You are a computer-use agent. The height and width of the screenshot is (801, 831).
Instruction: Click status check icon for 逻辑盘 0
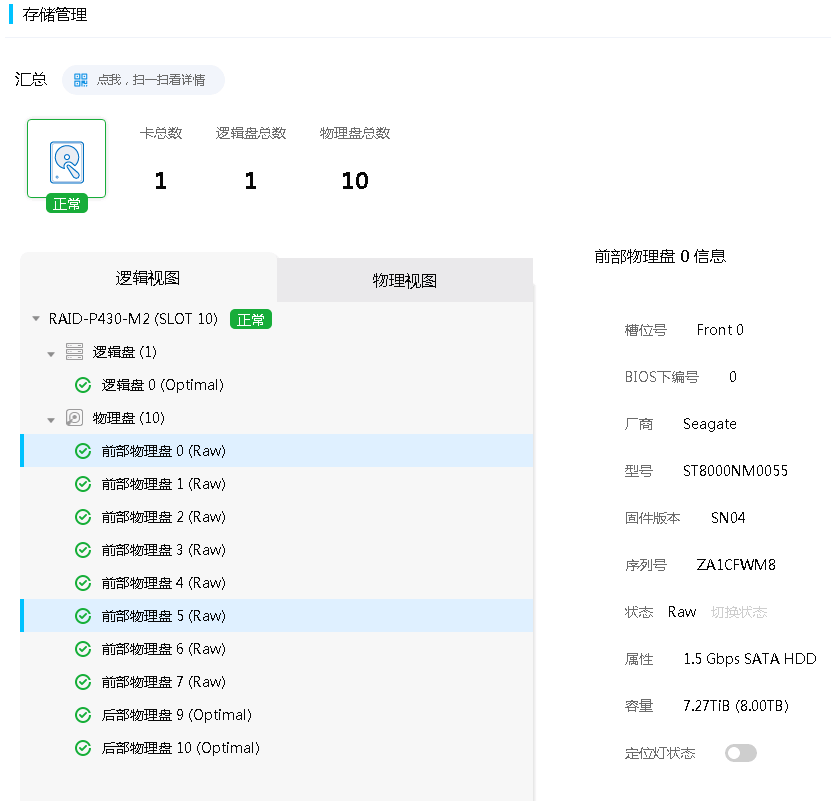pyautogui.click(x=83, y=385)
